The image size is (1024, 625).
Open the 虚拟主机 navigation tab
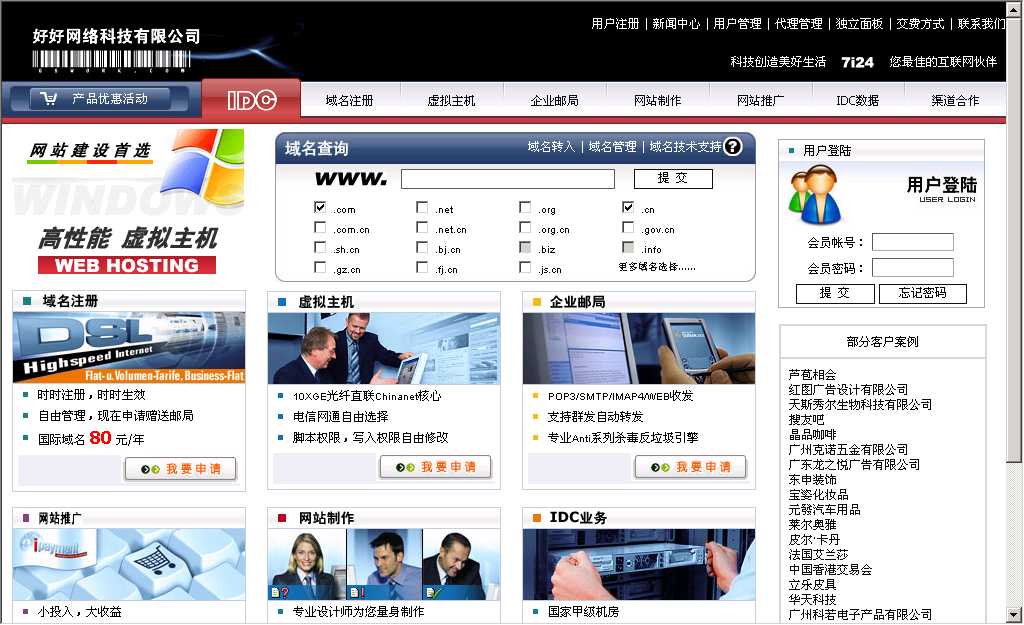[451, 101]
